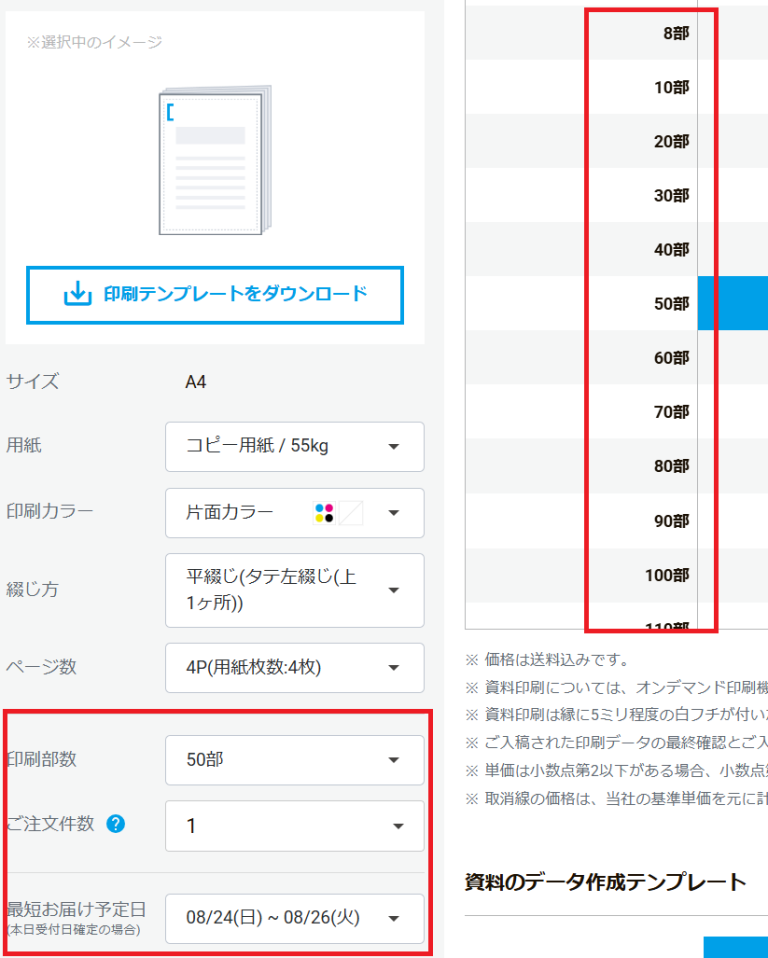Open the 印刷カラー dropdown

[x=294, y=513]
